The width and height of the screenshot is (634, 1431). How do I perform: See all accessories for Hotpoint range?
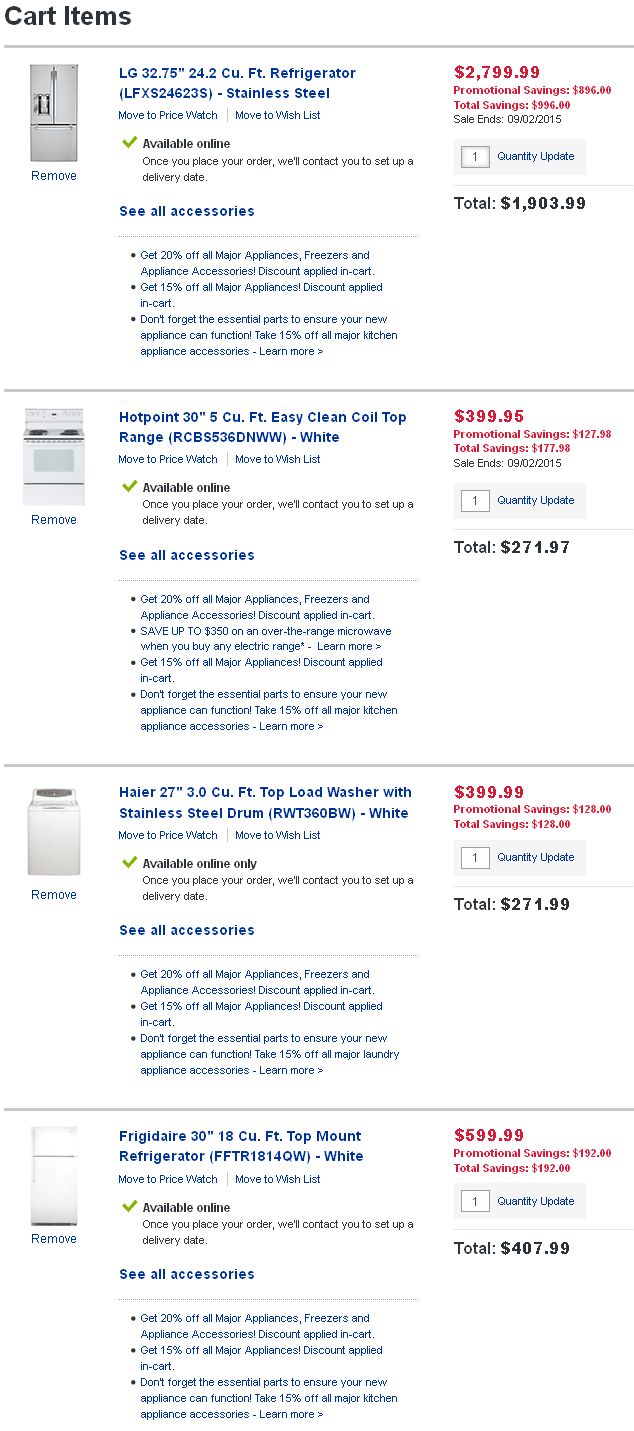pyautogui.click(x=187, y=555)
